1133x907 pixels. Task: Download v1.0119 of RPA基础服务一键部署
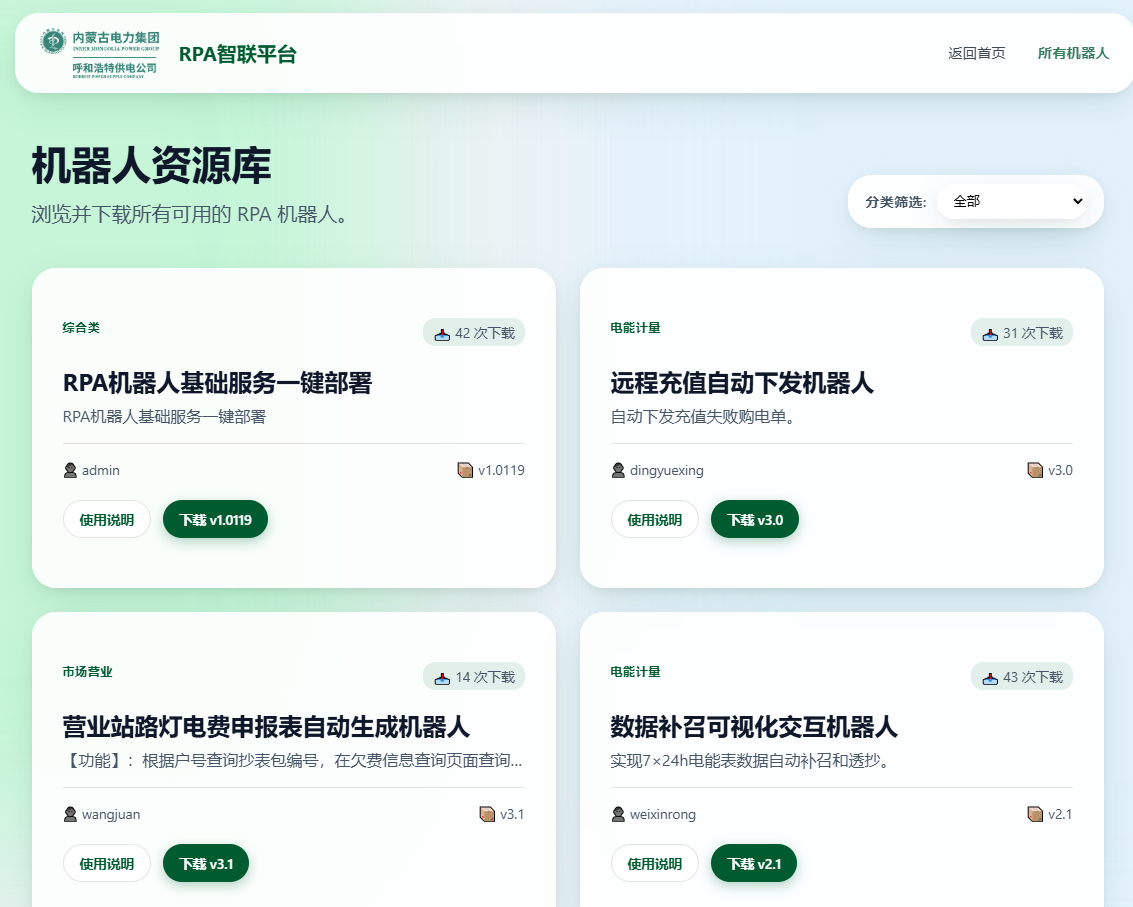(215, 520)
